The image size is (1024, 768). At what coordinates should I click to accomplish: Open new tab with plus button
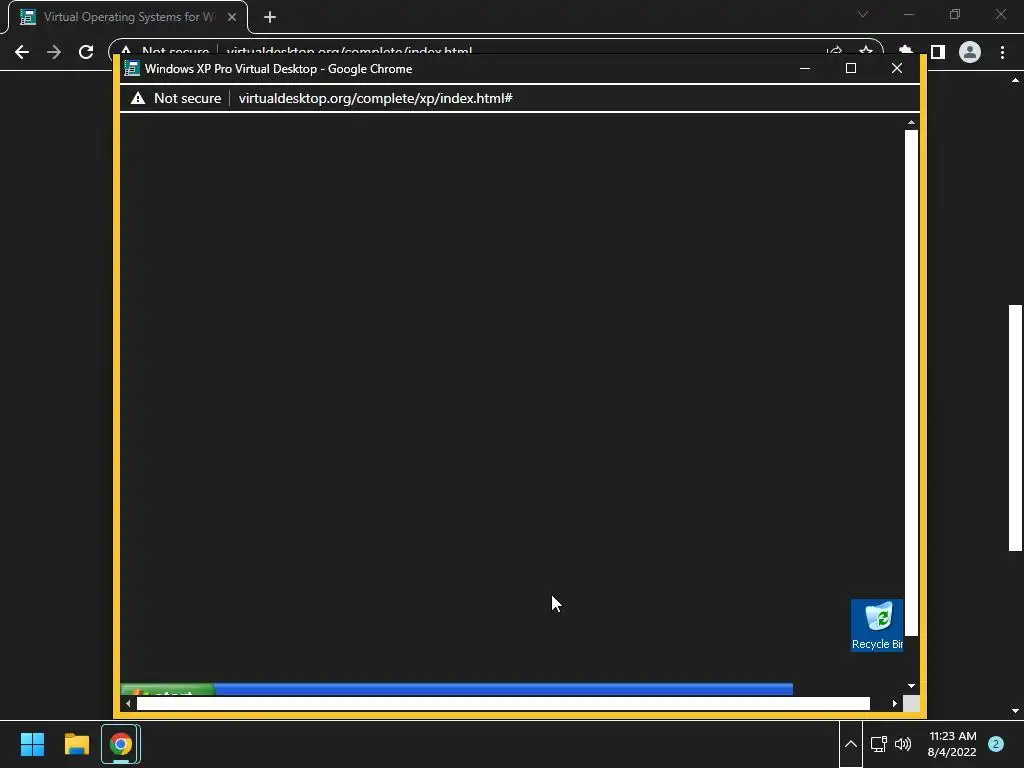point(270,17)
